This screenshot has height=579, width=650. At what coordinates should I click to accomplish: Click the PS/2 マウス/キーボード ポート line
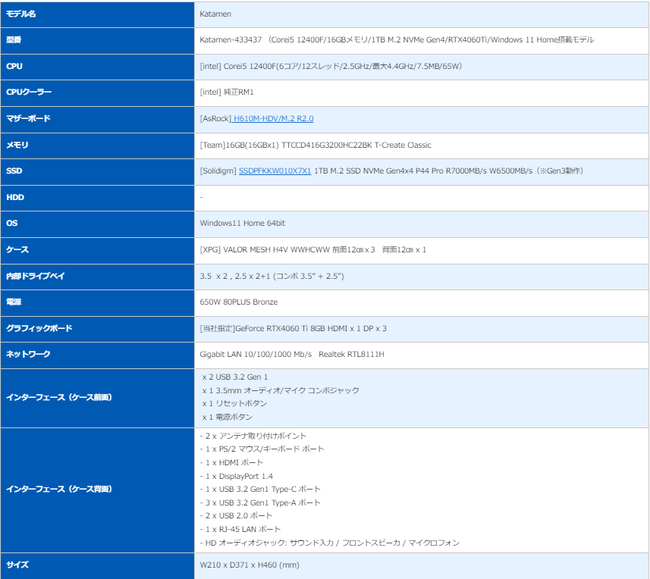262,449
